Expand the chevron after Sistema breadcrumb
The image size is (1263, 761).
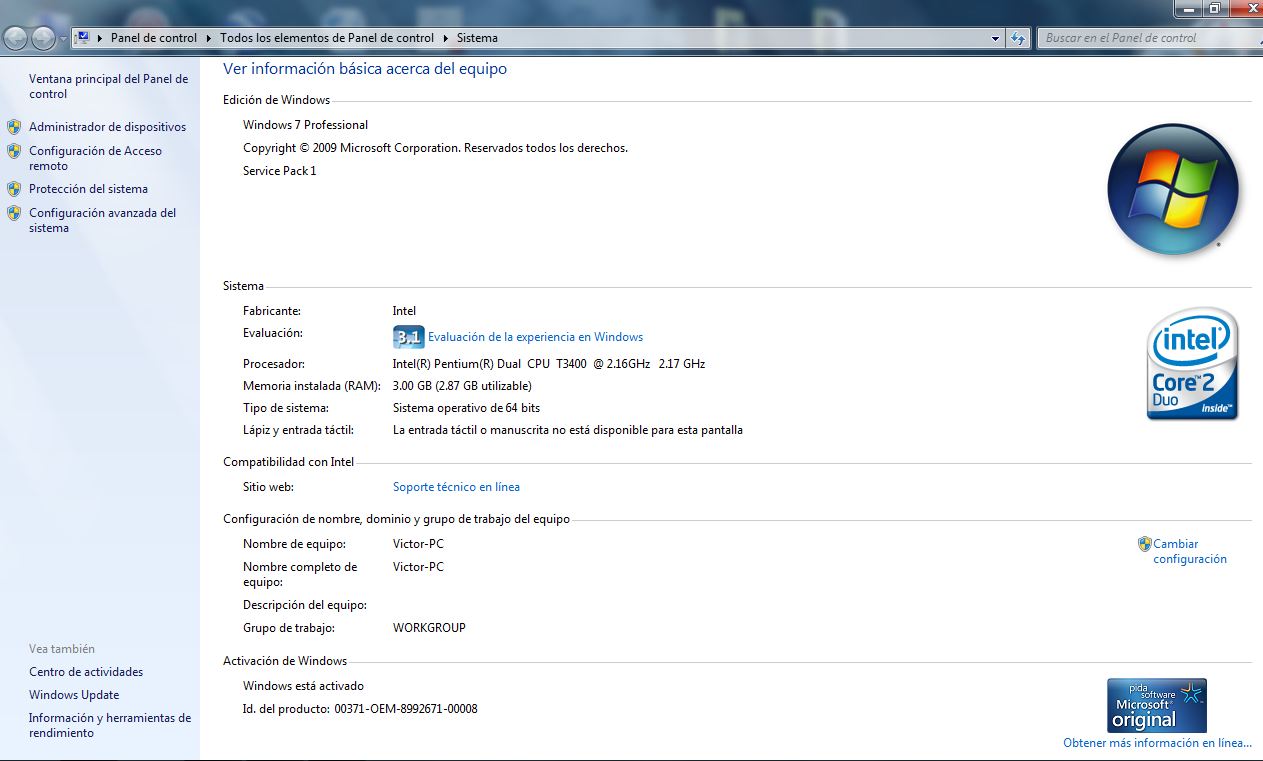[x=506, y=37]
